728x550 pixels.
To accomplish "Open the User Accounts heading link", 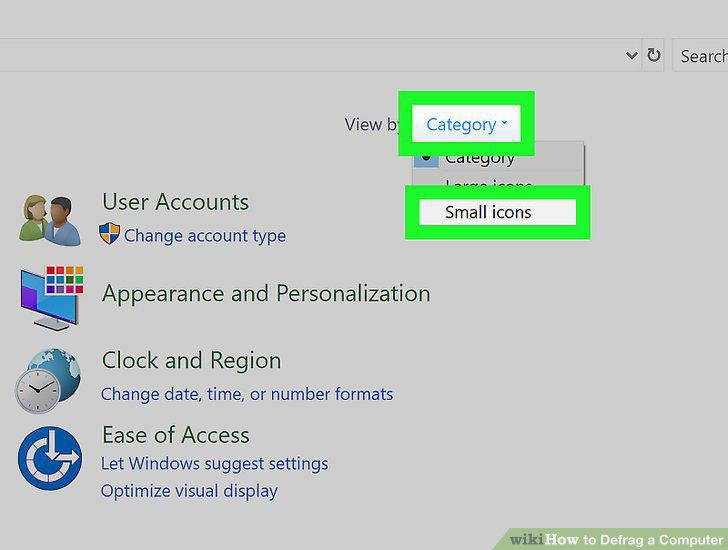I will (x=176, y=202).
